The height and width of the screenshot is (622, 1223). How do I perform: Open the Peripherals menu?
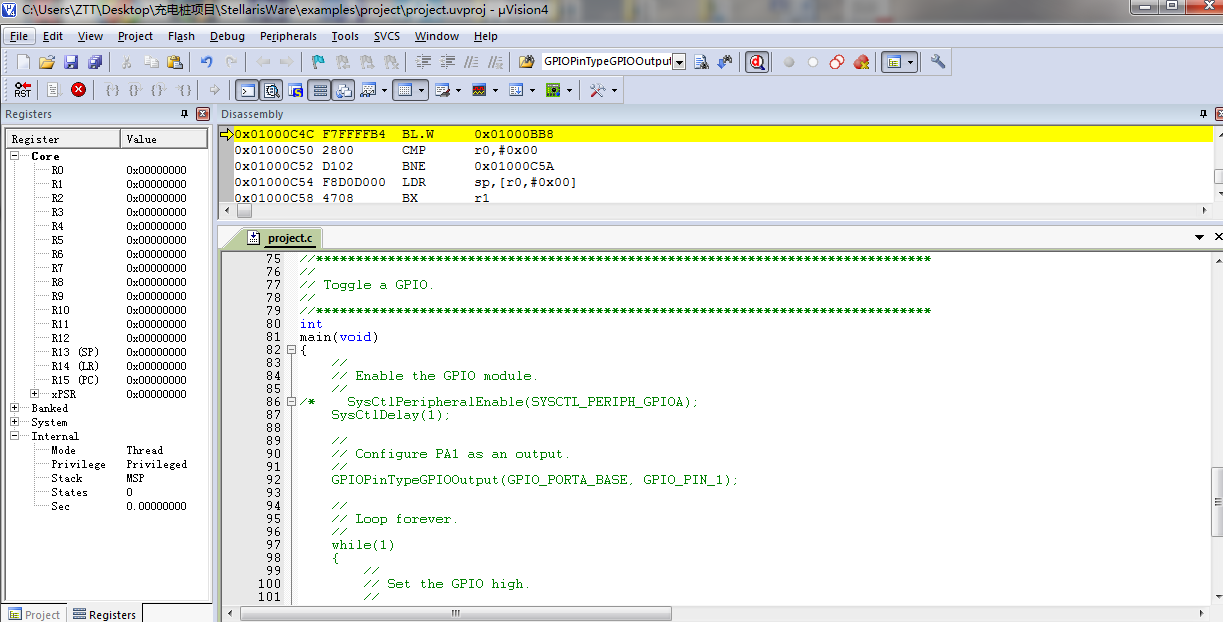point(288,36)
